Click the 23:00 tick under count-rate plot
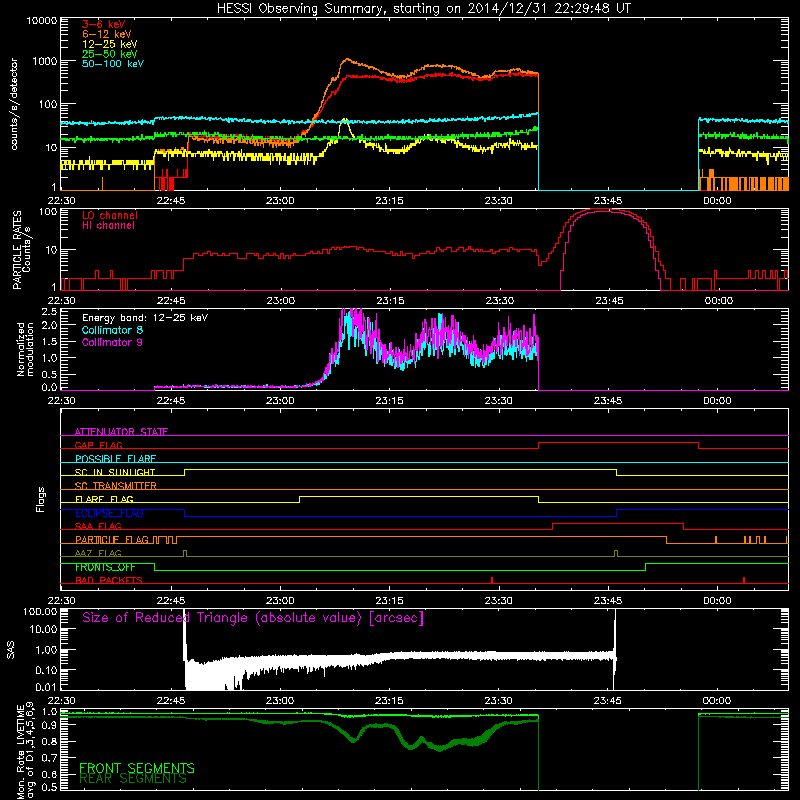Image resolution: width=800 pixels, height=800 pixels. [x=280, y=201]
